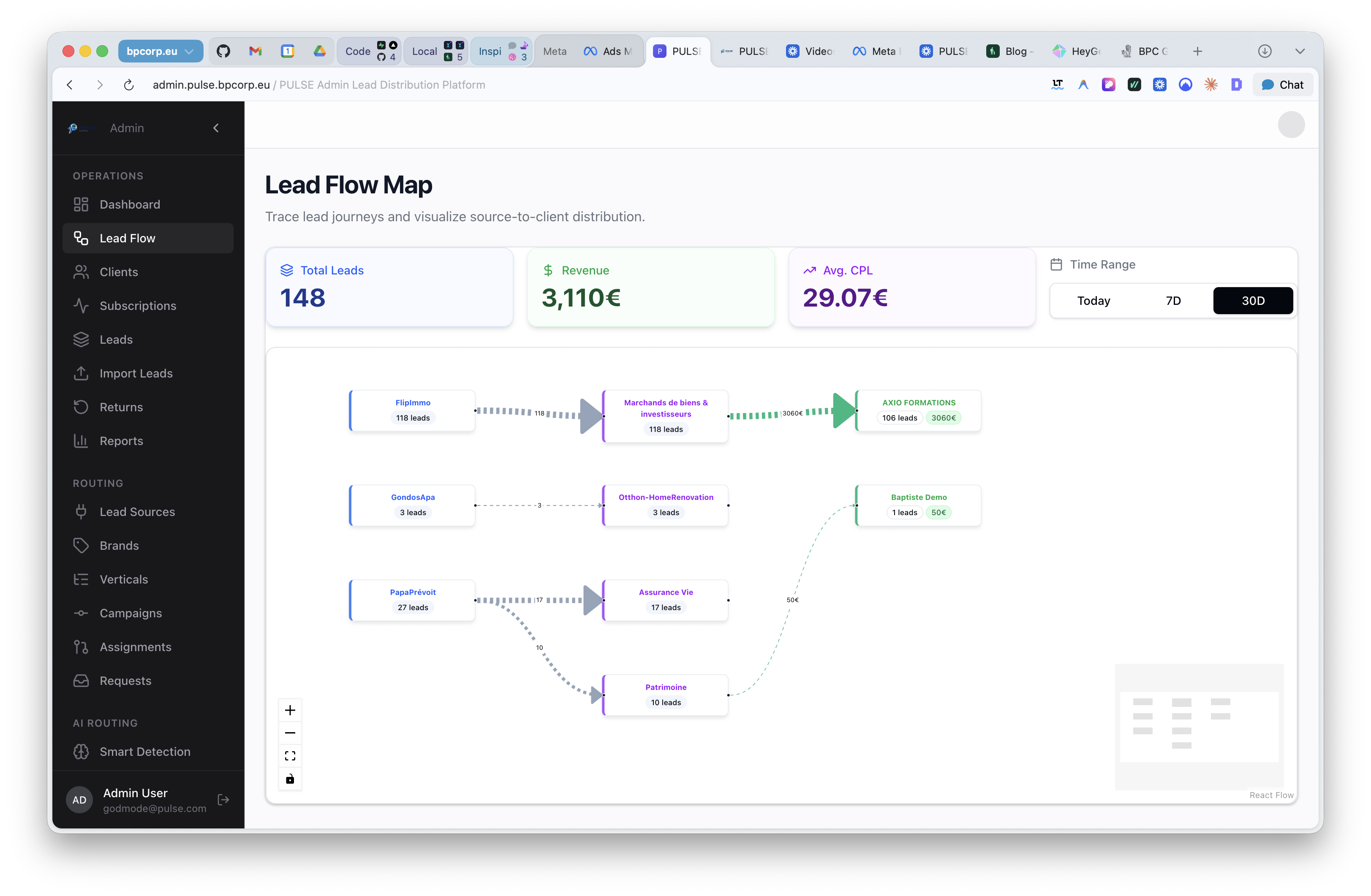Screen dimensions: 1371x896
Task: Click the fit-view icon on the canvas
Action: click(x=290, y=755)
